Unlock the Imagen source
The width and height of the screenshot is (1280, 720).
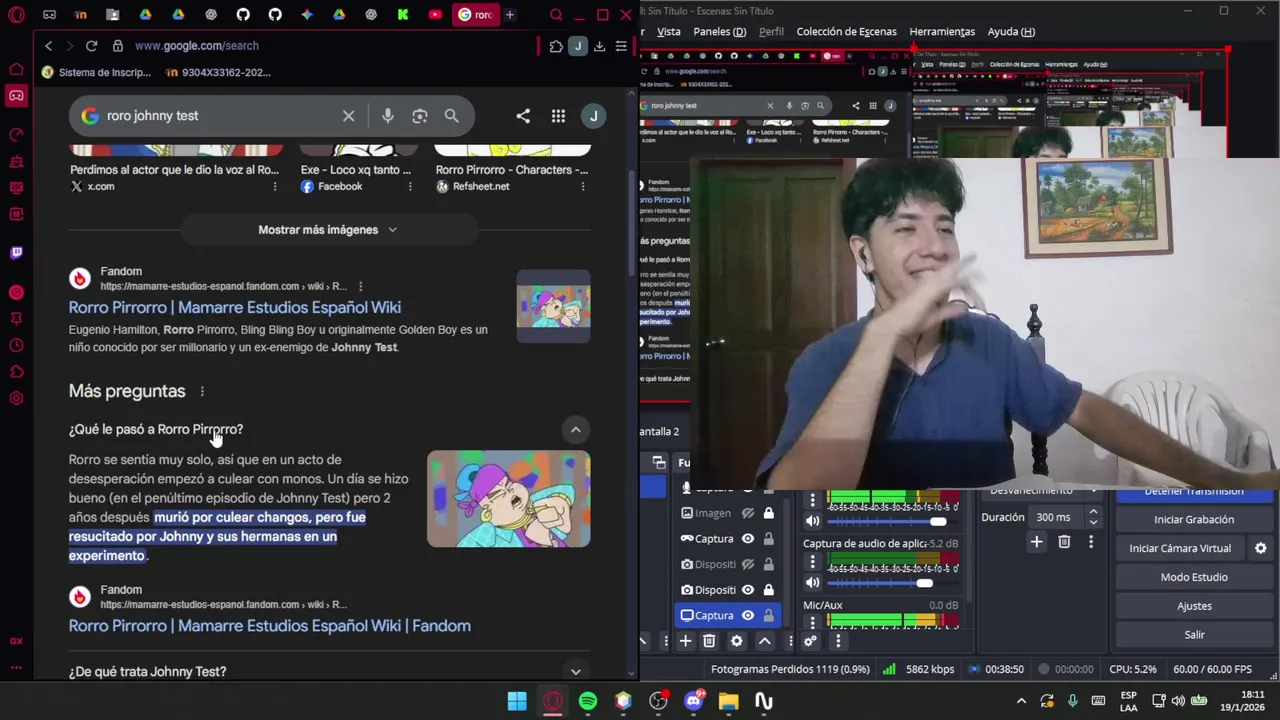768,513
